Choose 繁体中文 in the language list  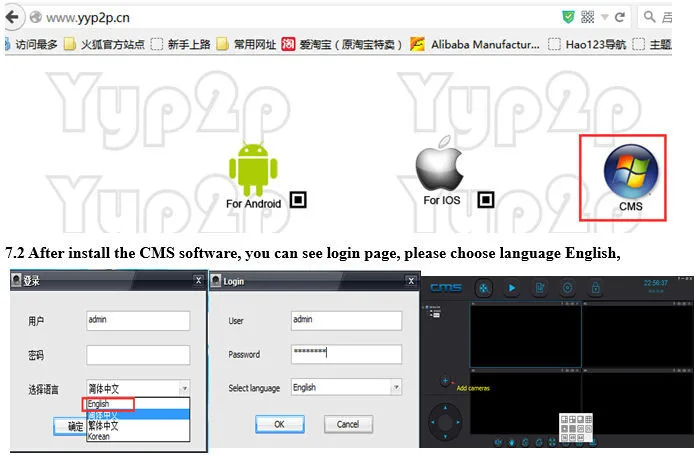pyautogui.click(x=138, y=426)
